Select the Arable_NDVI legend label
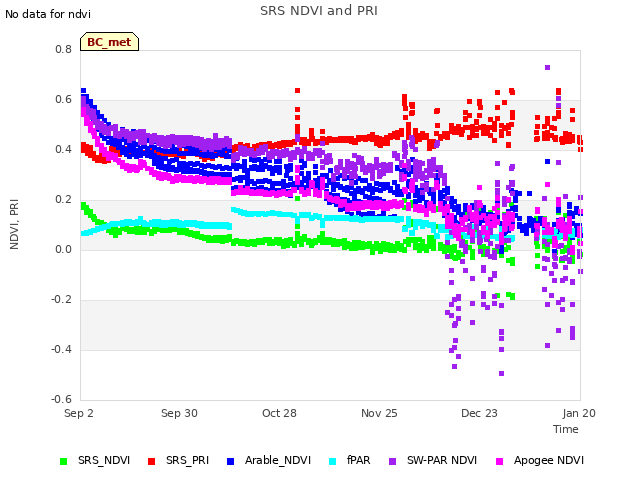 coord(278,460)
